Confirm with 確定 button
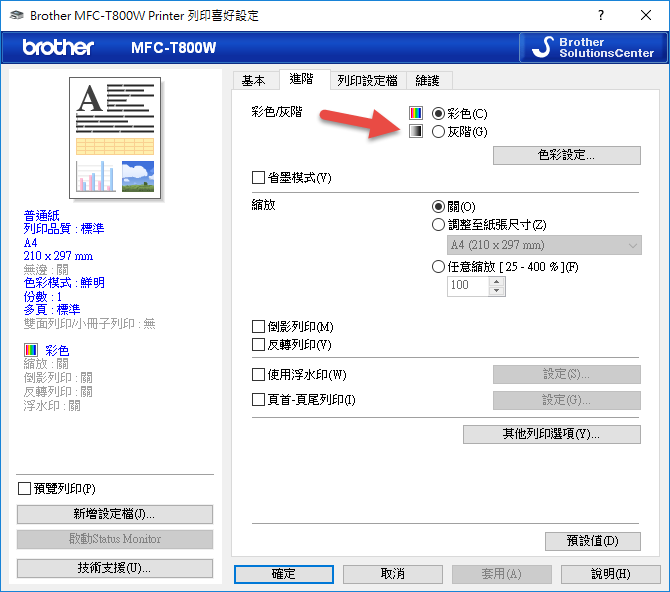Viewport: 670px width, 592px height. point(284,574)
